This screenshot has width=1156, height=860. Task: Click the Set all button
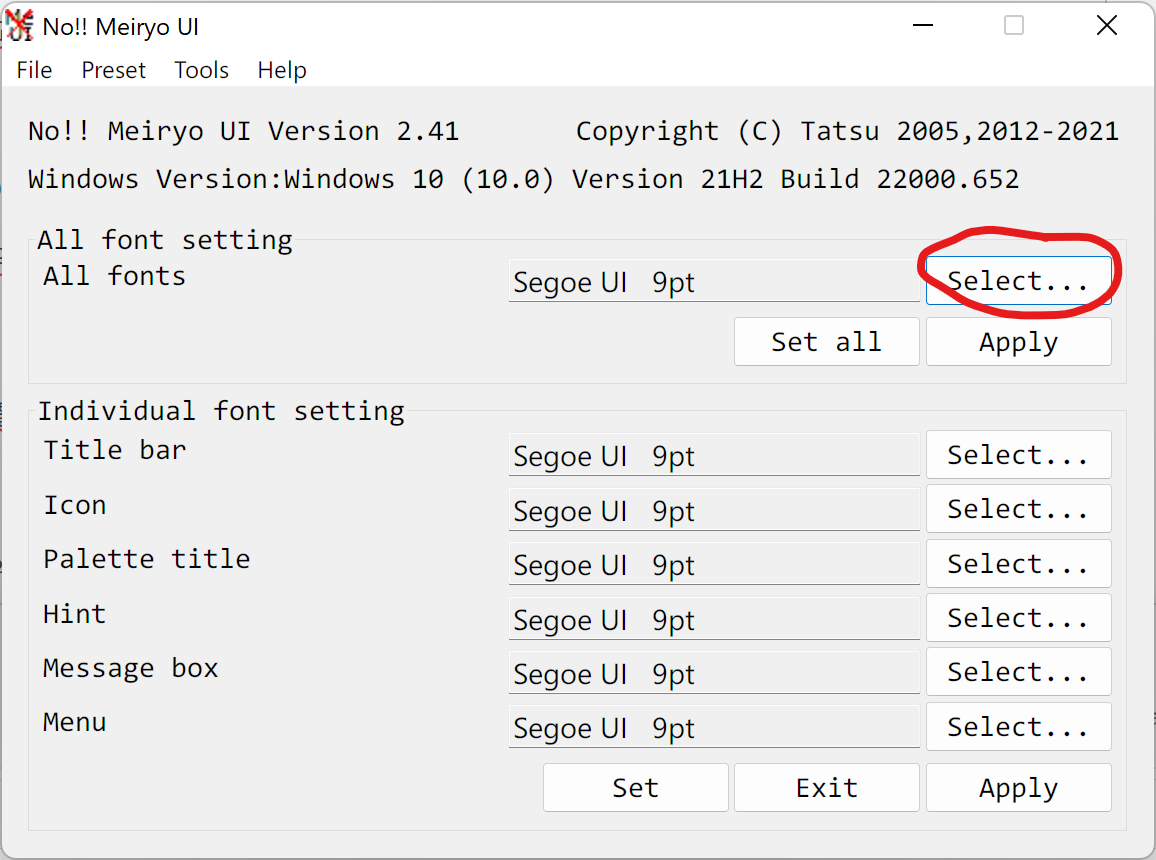[826, 342]
